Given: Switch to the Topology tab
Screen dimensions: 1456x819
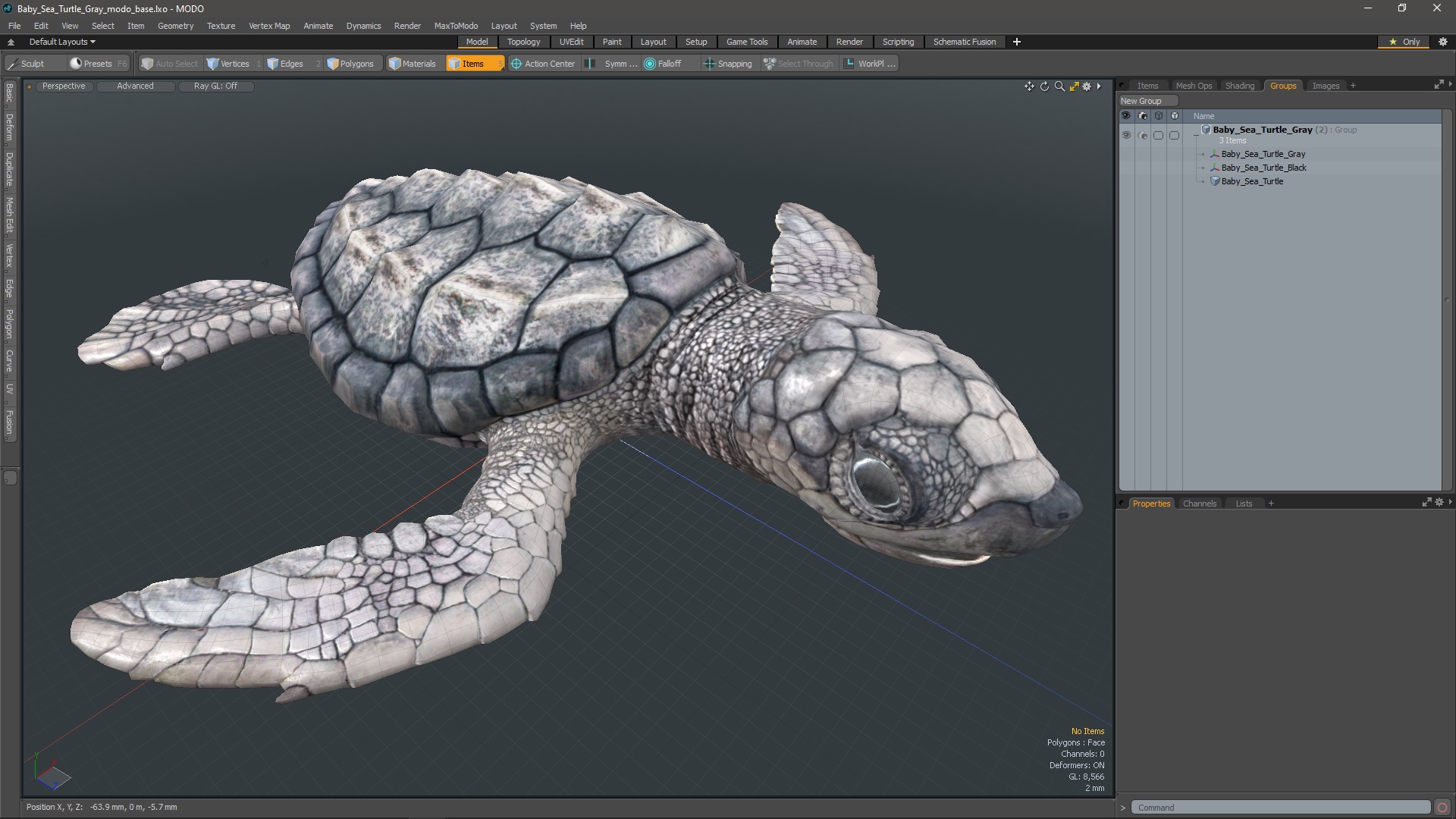Looking at the screenshot, I should [x=523, y=41].
